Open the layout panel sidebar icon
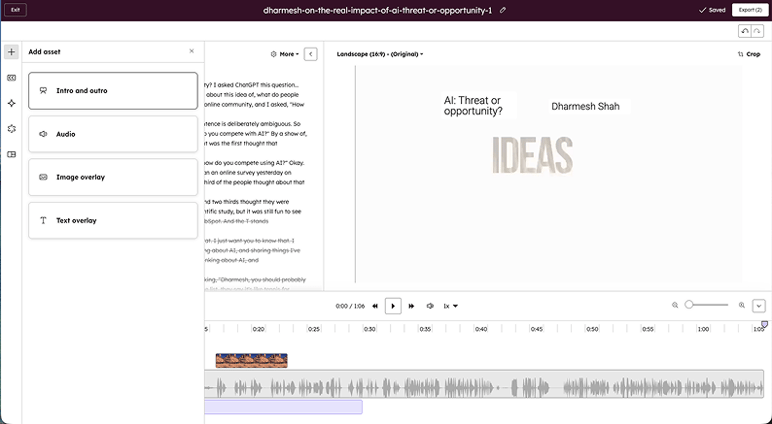 tap(11, 155)
